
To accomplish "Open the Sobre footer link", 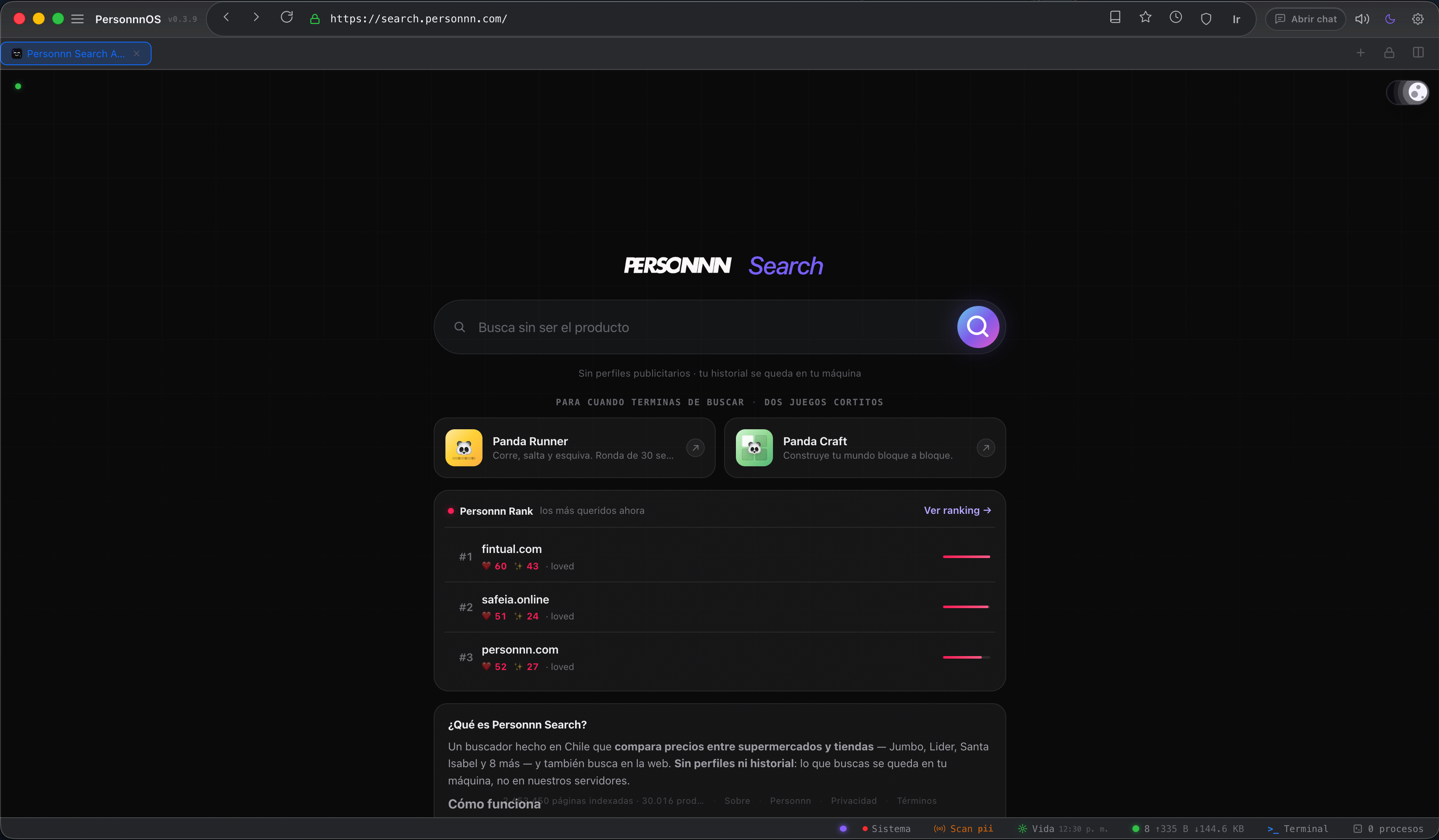I will coord(737,800).
